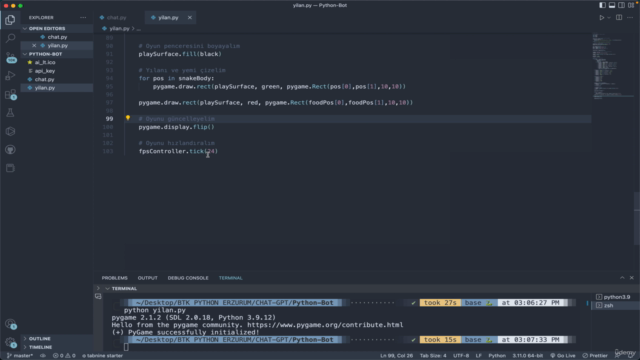Open the Output panel tab
Image resolution: width=640 pixels, height=360 pixels.
147,278
